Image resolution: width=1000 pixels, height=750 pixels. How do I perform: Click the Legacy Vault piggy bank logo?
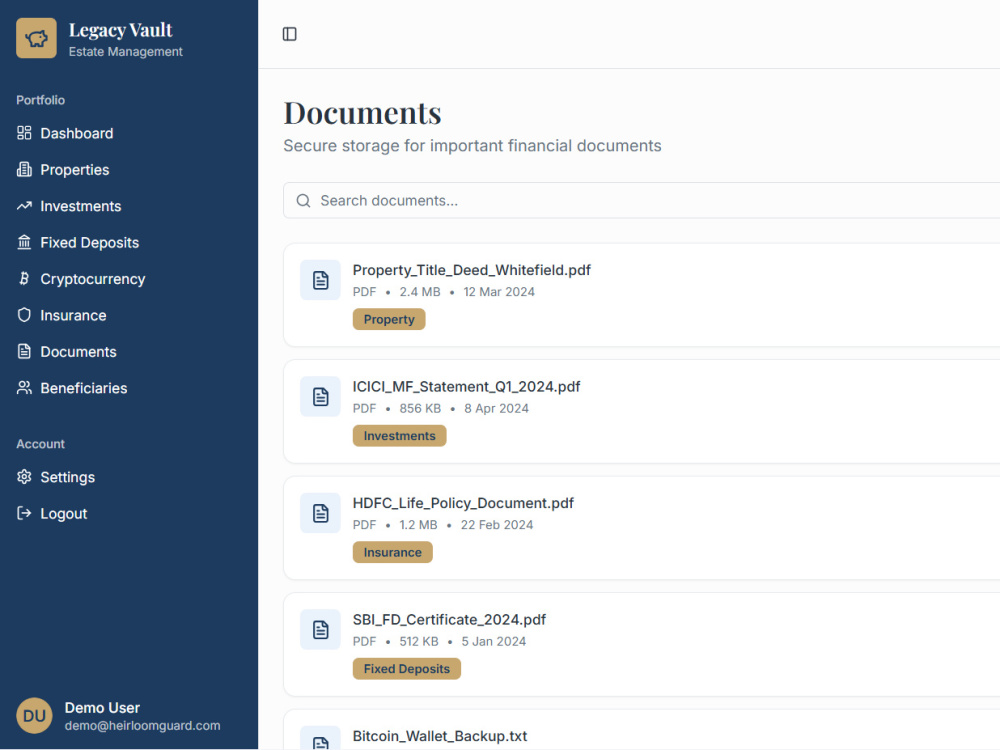36,38
